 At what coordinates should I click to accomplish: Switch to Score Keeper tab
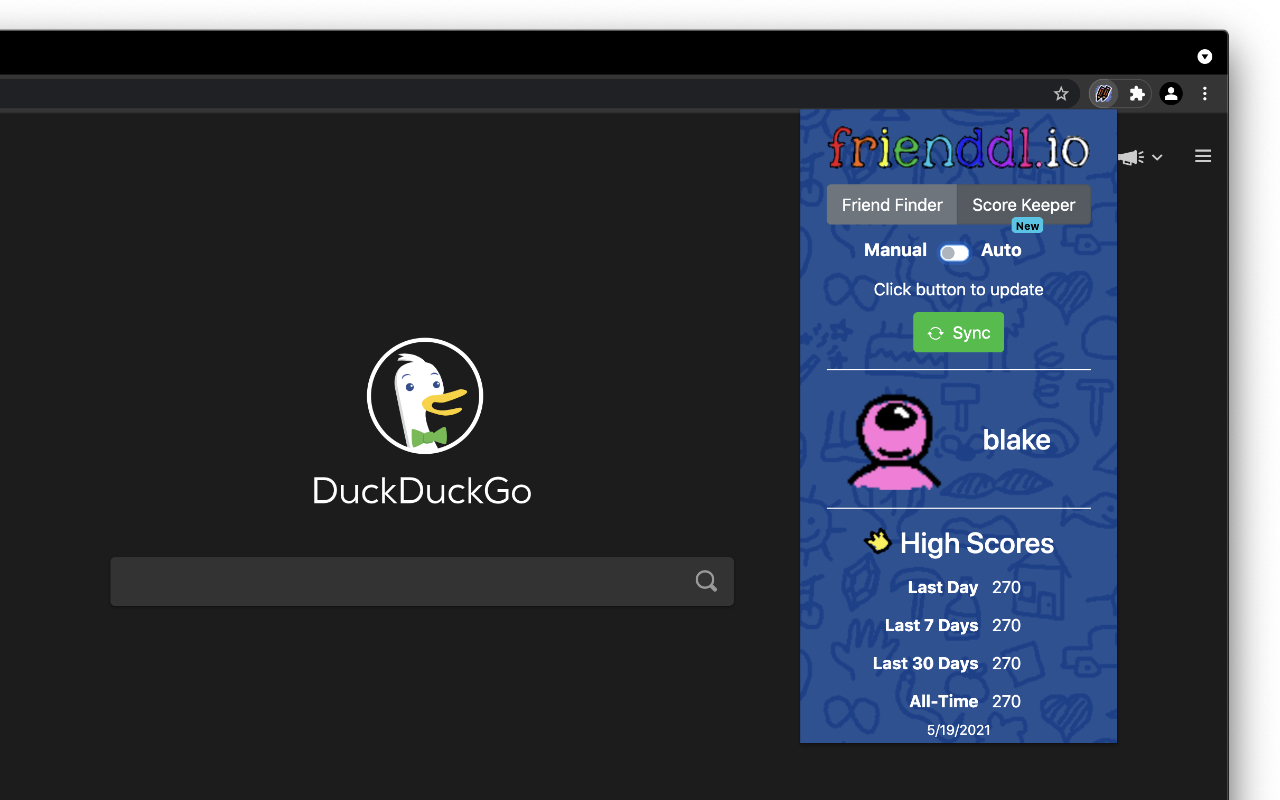(x=1024, y=205)
